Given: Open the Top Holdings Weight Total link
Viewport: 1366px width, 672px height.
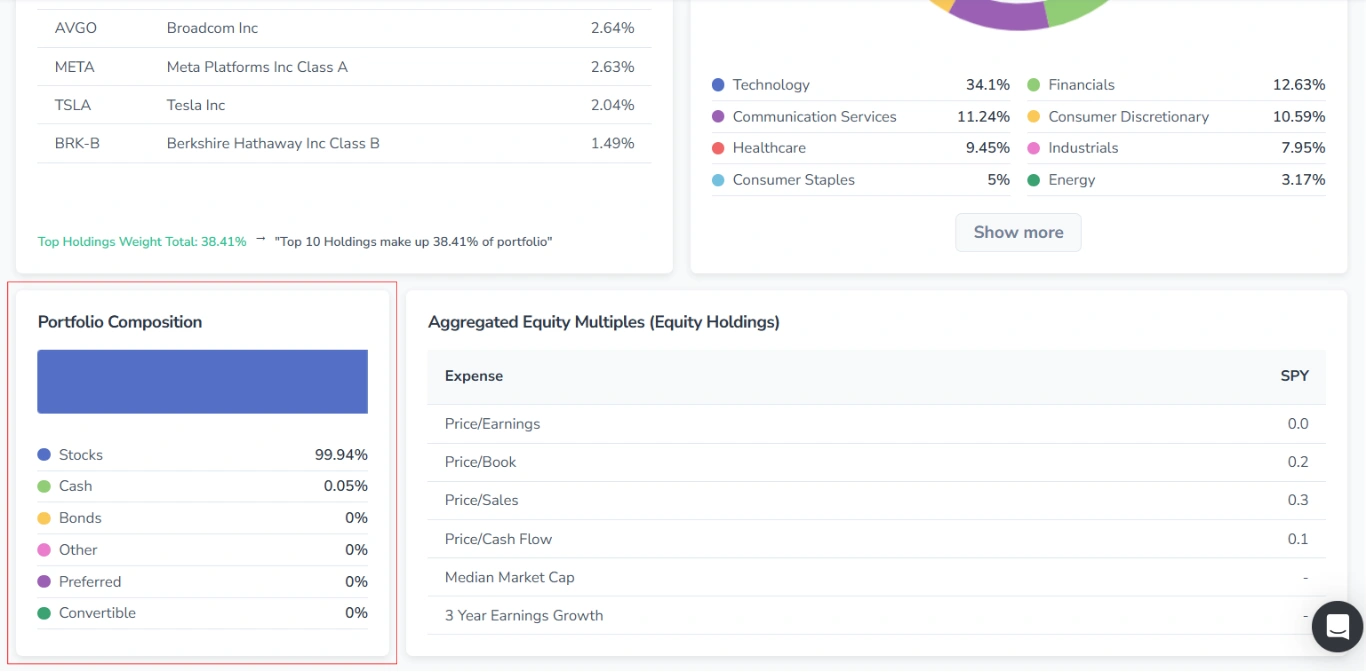Looking at the screenshot, I should [x=141, y=241].
